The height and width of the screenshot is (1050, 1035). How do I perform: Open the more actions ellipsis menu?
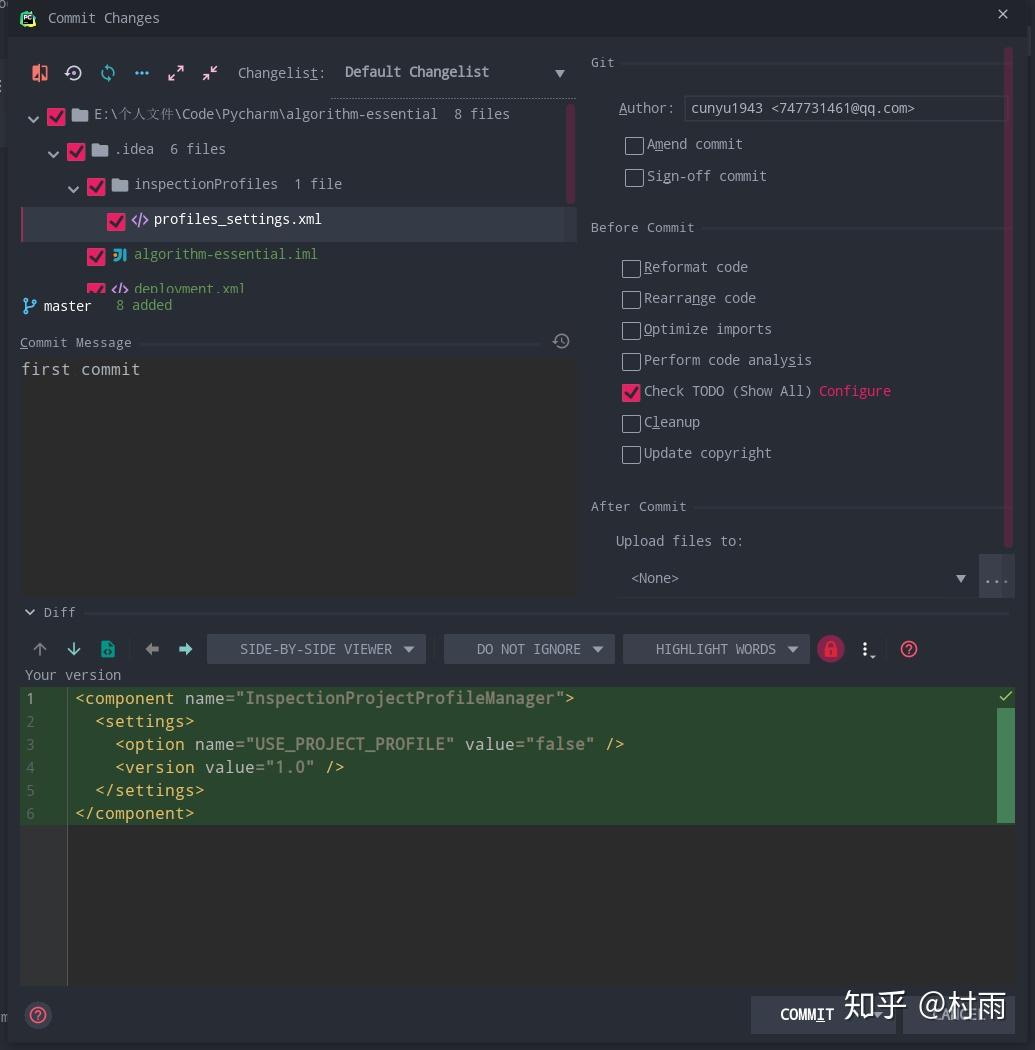pos(142,73)
